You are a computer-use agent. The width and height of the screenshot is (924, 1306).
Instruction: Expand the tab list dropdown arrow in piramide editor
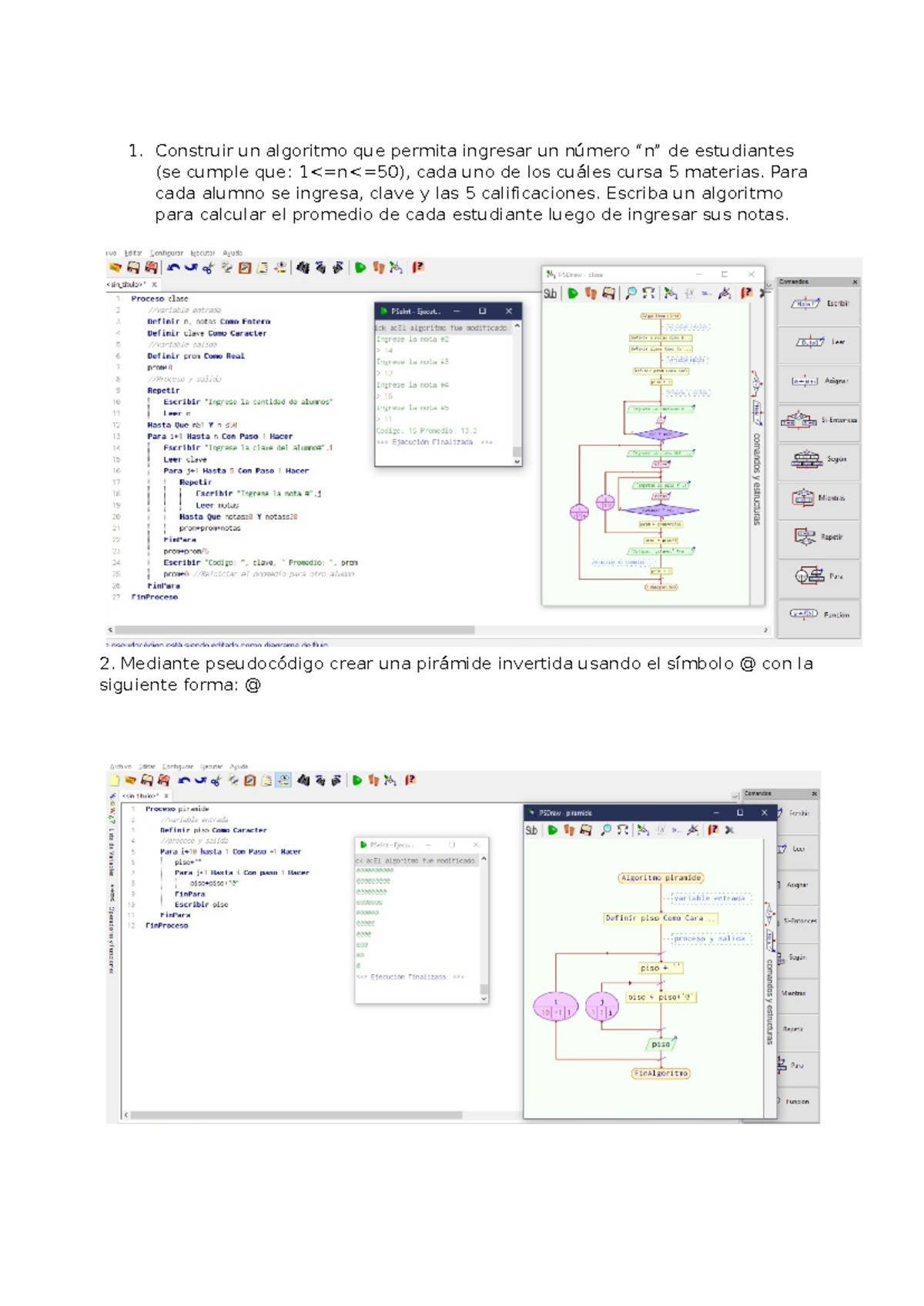[735, 796]
